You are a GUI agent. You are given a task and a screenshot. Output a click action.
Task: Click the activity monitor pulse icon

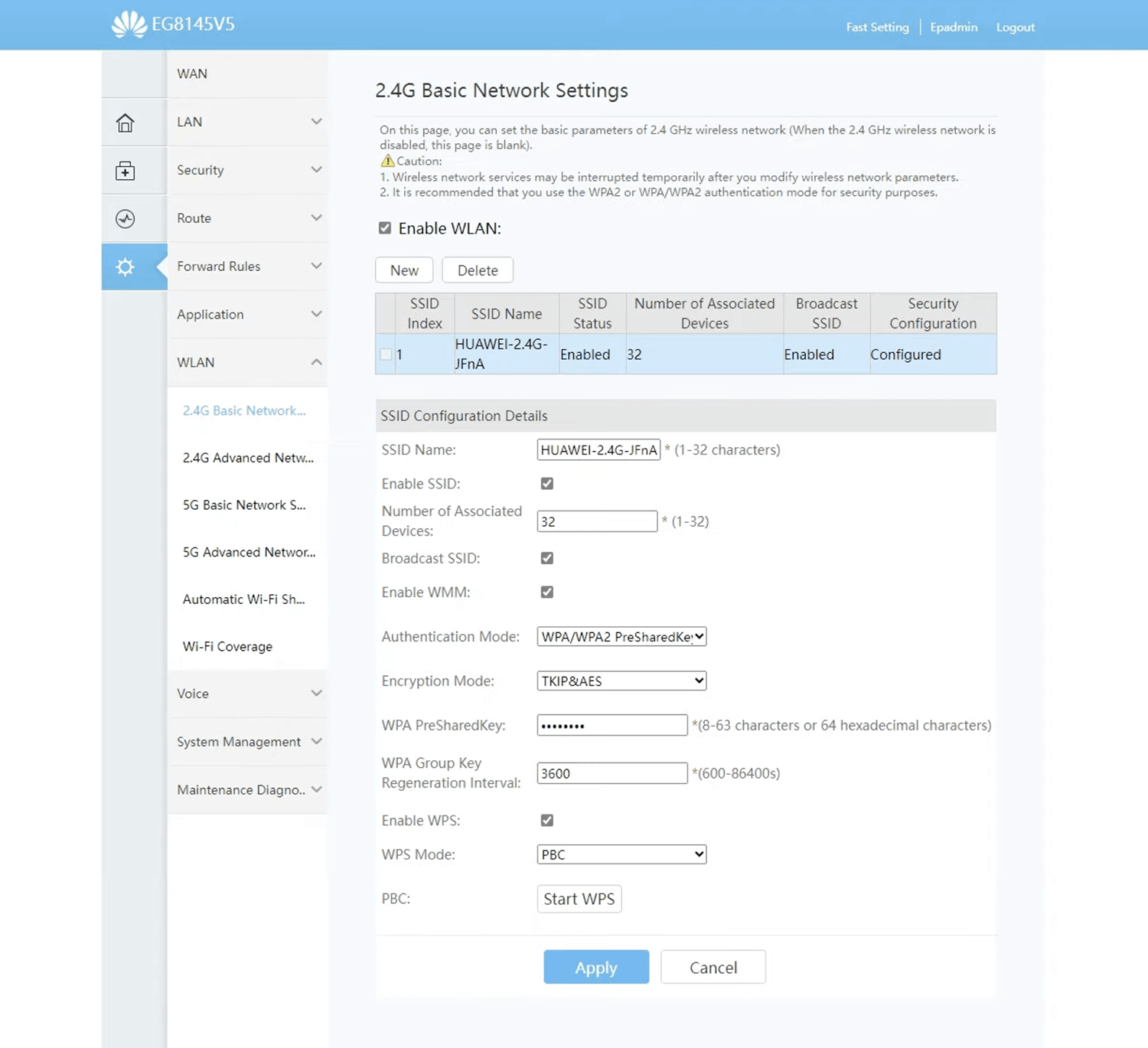(126, 219)
